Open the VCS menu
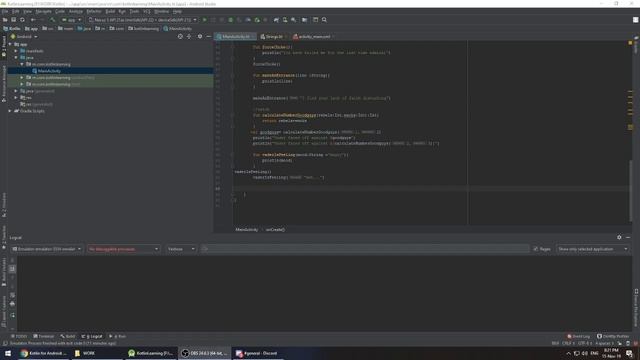This screenshot has height=360, width=640. tap(147, 11)
